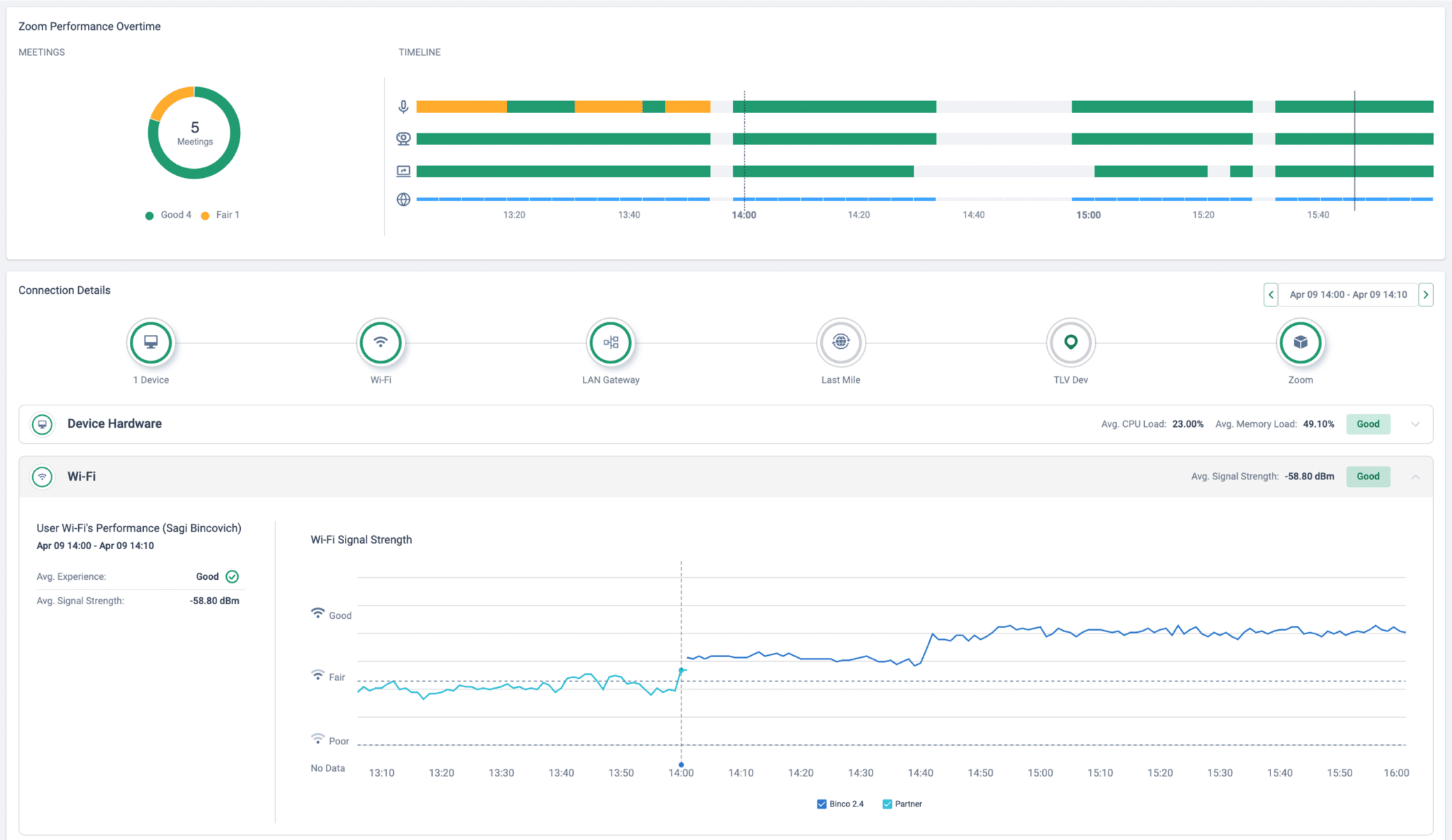Click the Good signal level icon

(318, 613)
